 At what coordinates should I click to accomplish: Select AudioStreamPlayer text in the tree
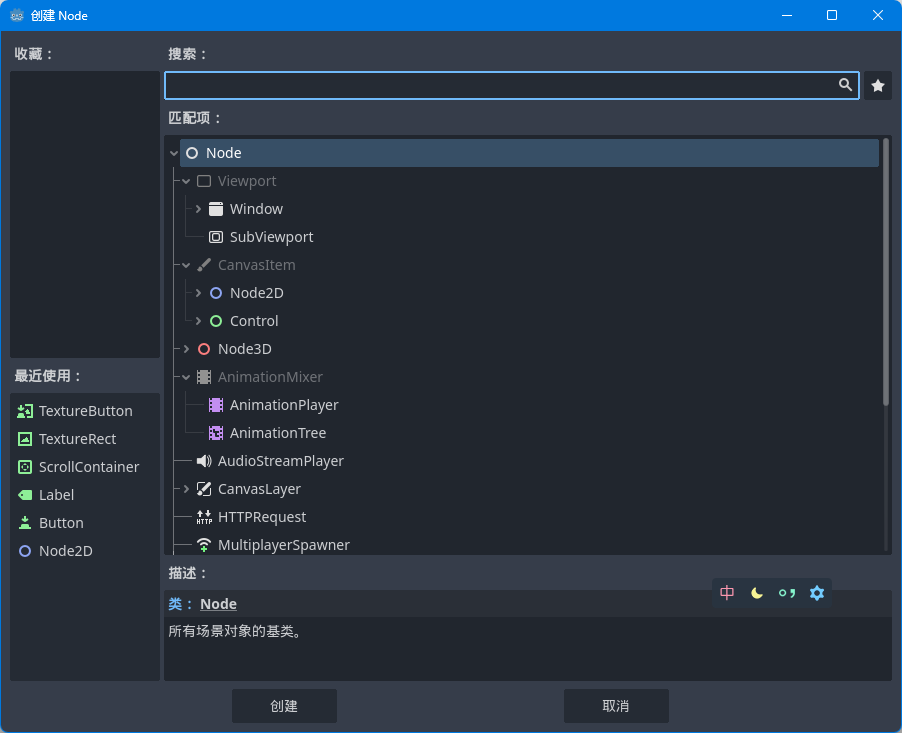(281, 461)
